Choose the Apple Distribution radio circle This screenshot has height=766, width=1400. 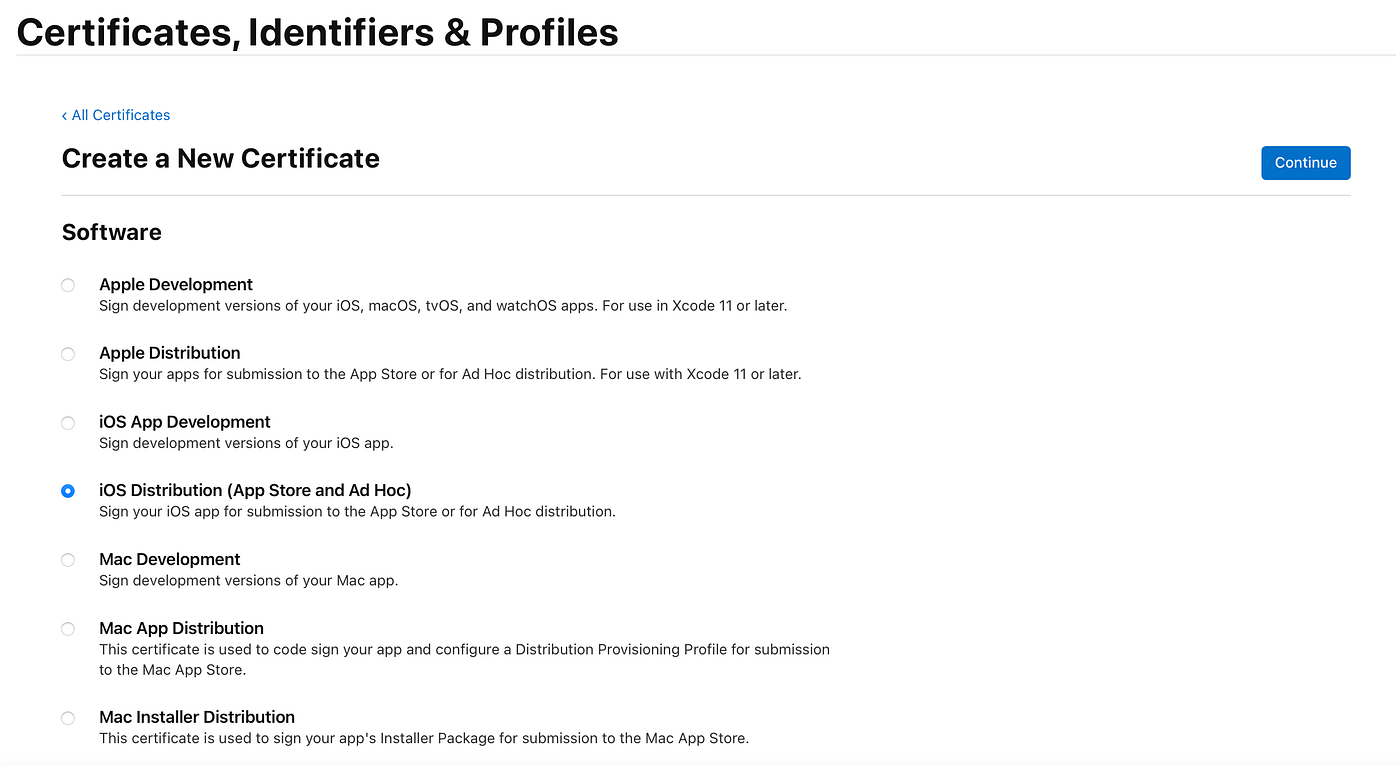pyautogui.click(x=68, y=354)
